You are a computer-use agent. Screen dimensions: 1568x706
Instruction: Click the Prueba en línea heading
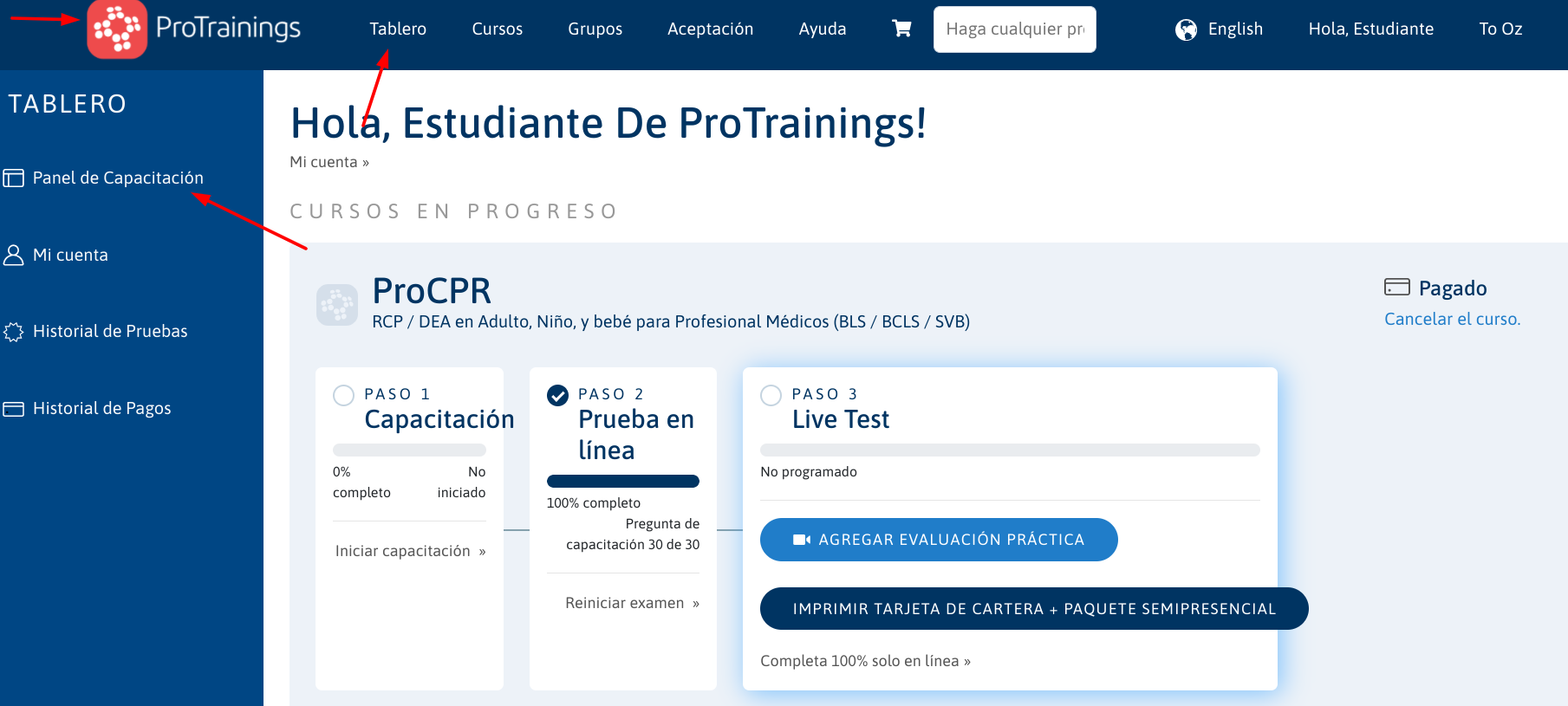click(x=636, y=435)
